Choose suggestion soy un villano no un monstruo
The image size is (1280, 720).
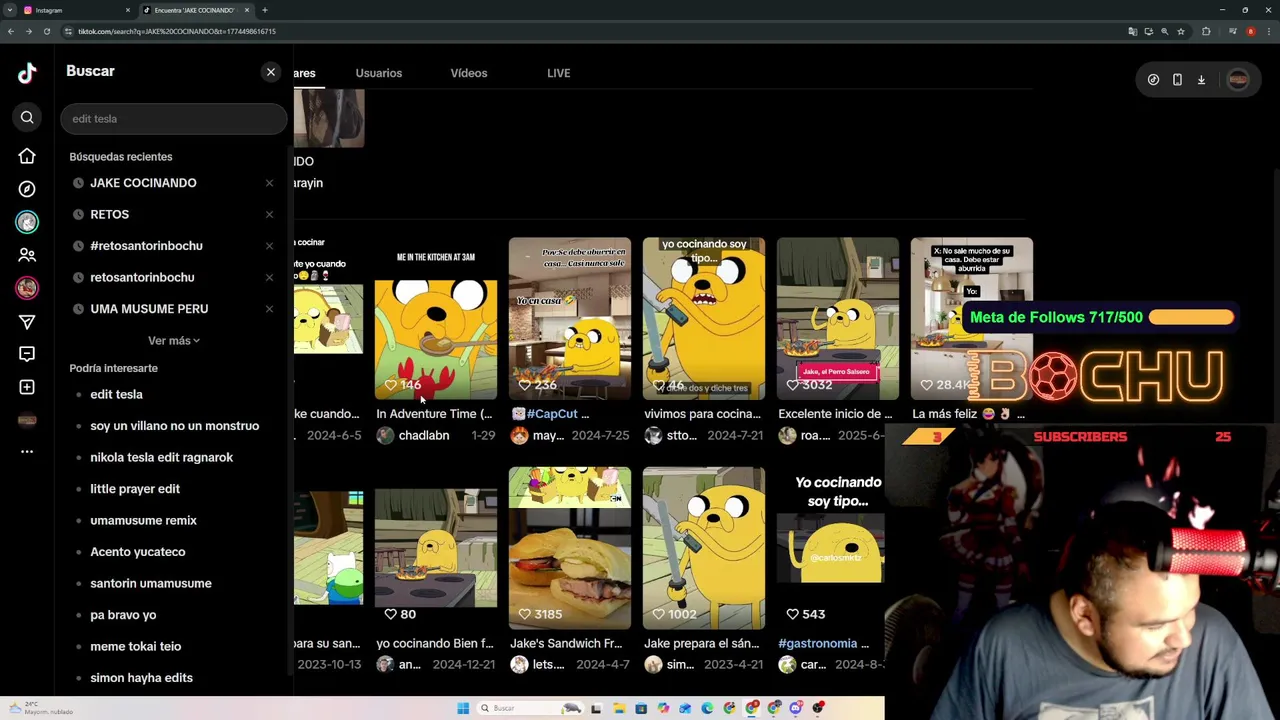pyautogui.click(x=175, y=426)
